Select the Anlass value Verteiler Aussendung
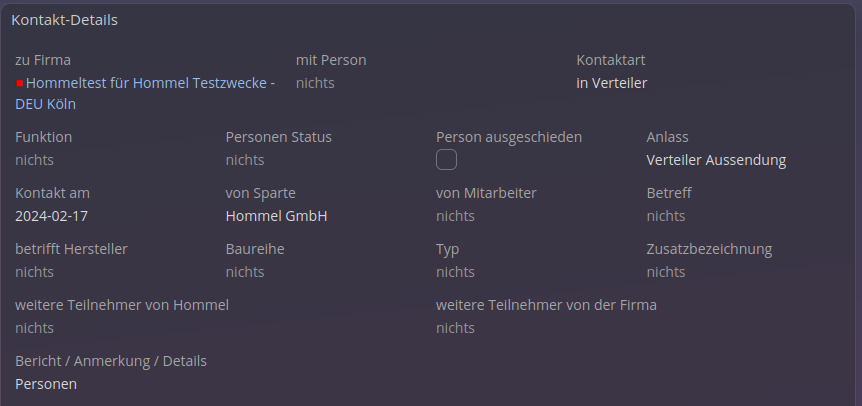The height and width of the screenshot is (406, 862). point(716,160)
